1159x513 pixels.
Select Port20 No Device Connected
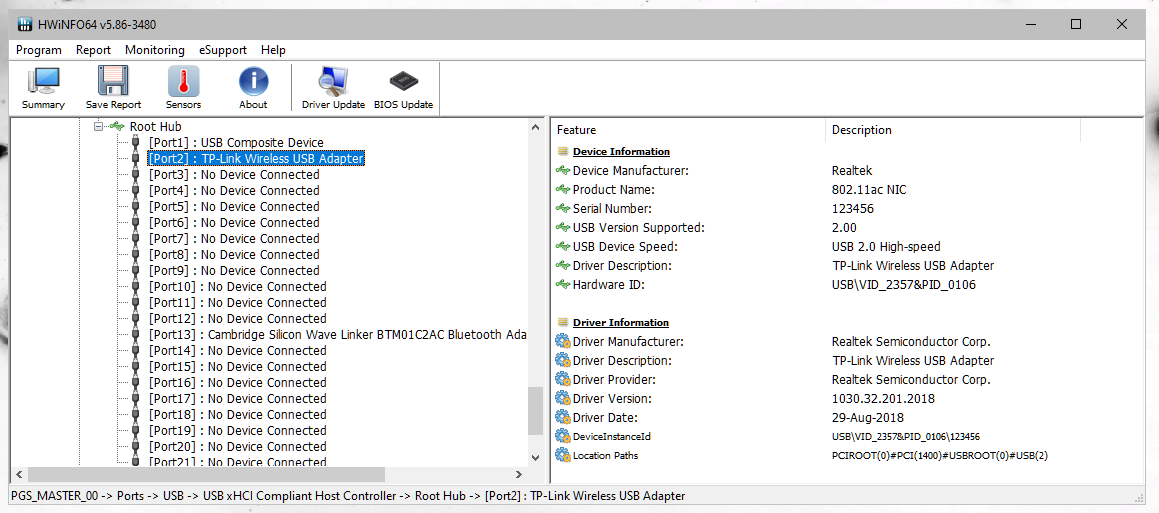237,446
